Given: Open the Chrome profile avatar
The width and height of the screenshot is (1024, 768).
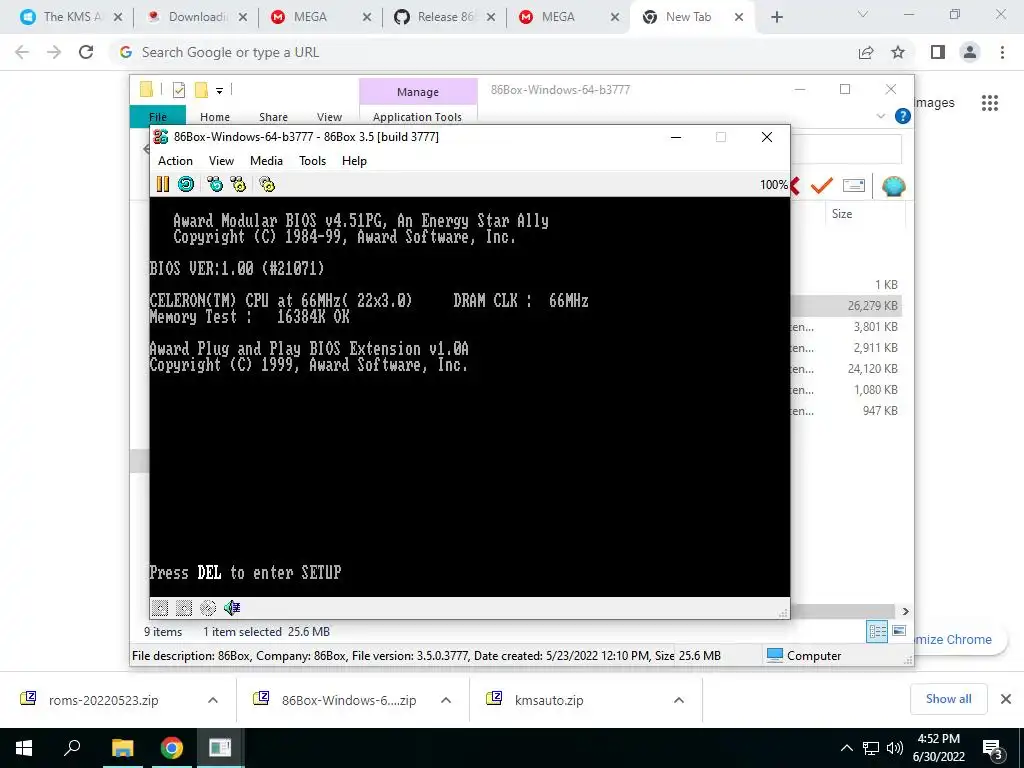Looking at the screenshot, I should click(970, 52).
